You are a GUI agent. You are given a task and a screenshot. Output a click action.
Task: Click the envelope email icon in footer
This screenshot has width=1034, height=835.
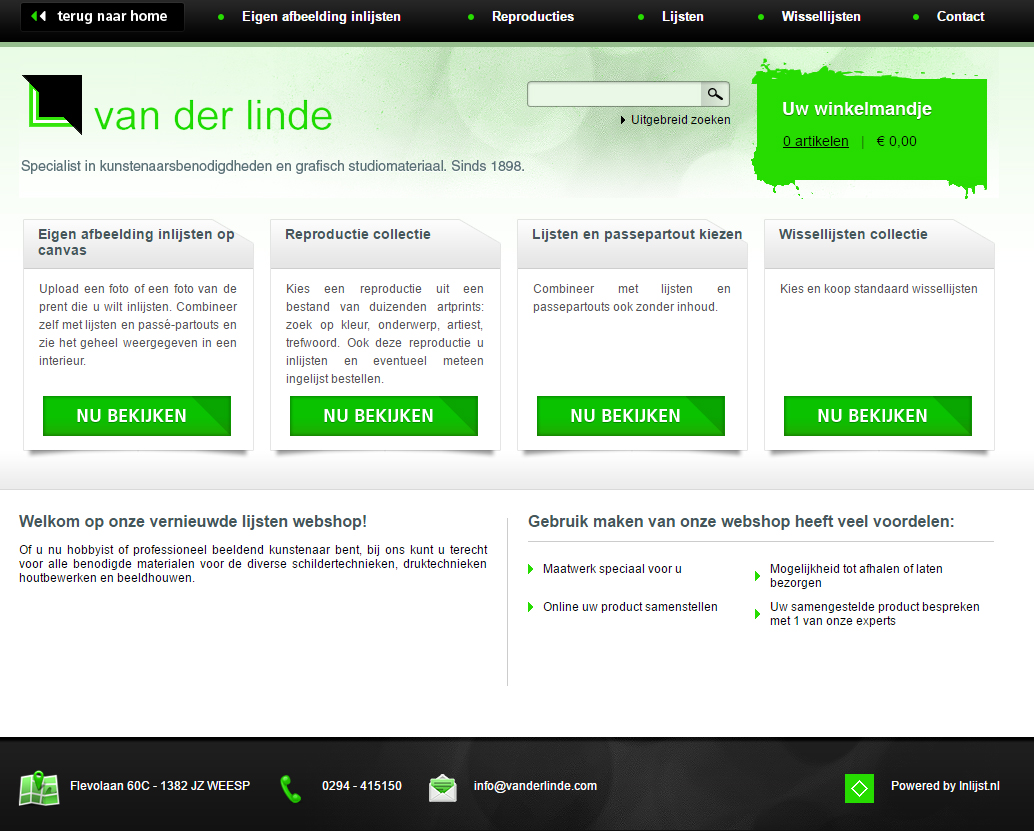tap(443, 788)
